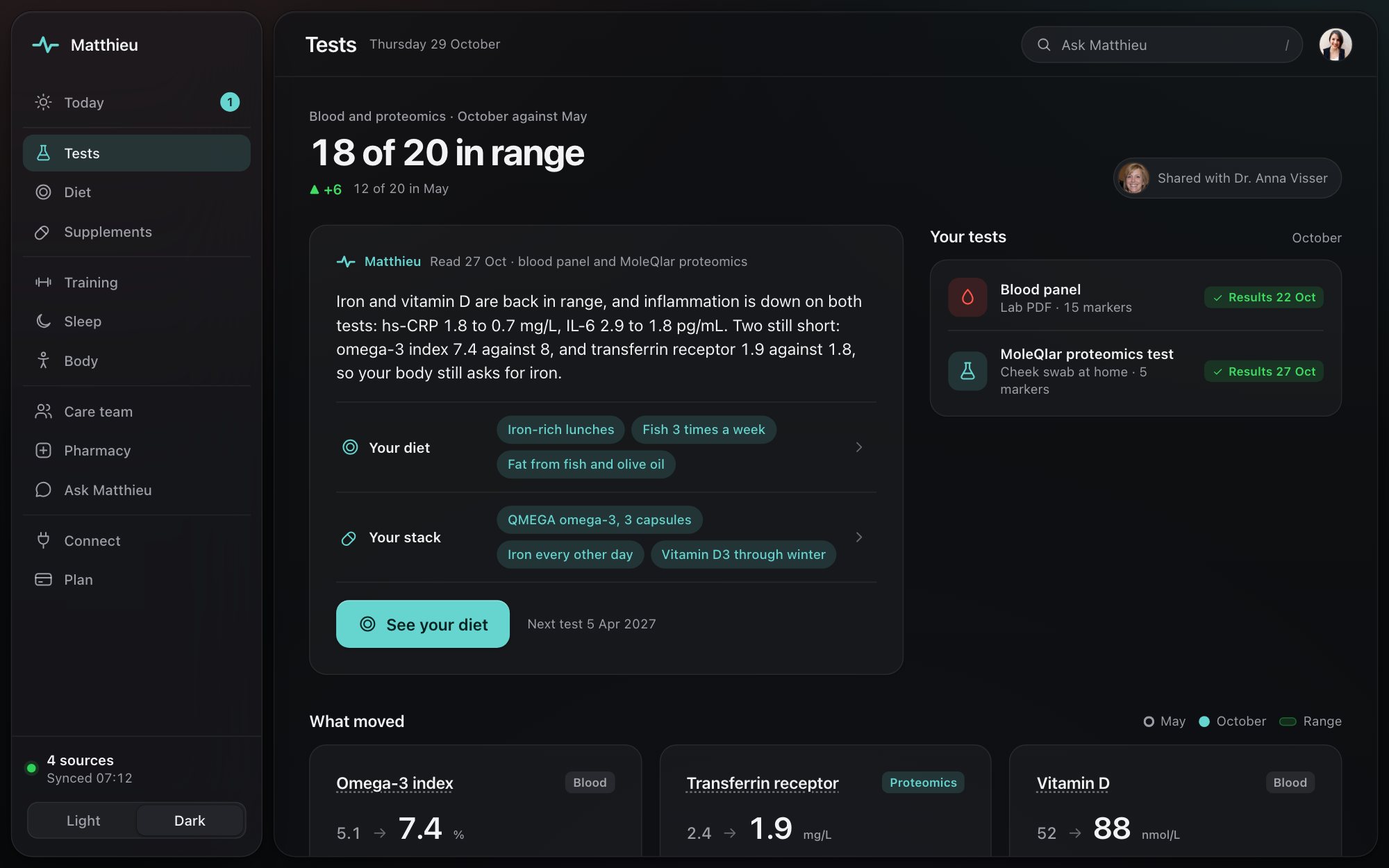Open the red Blood panel drop icon
1389x868 pixels.
(967, 297)
